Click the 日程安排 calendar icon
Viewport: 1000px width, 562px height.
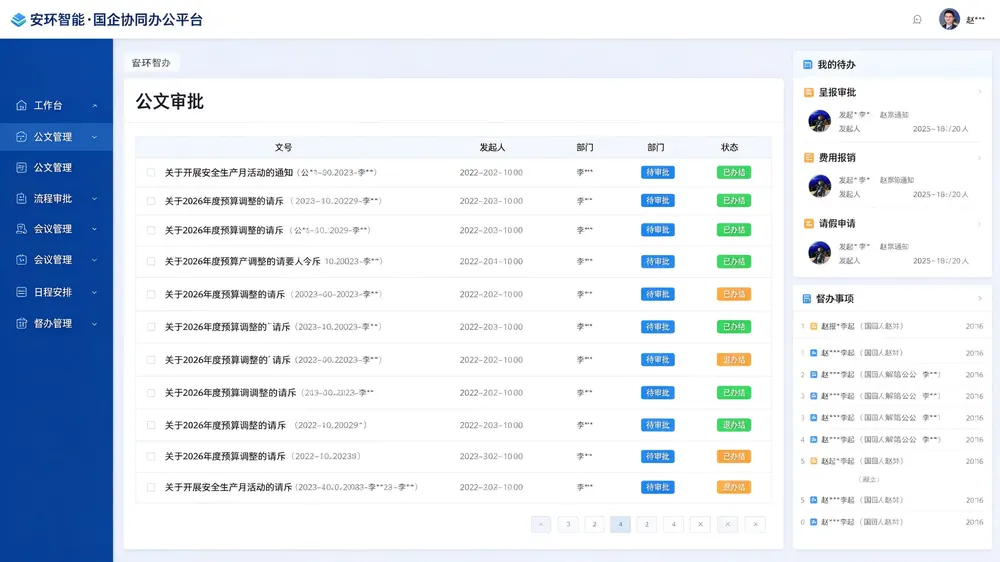coord(21,292)
